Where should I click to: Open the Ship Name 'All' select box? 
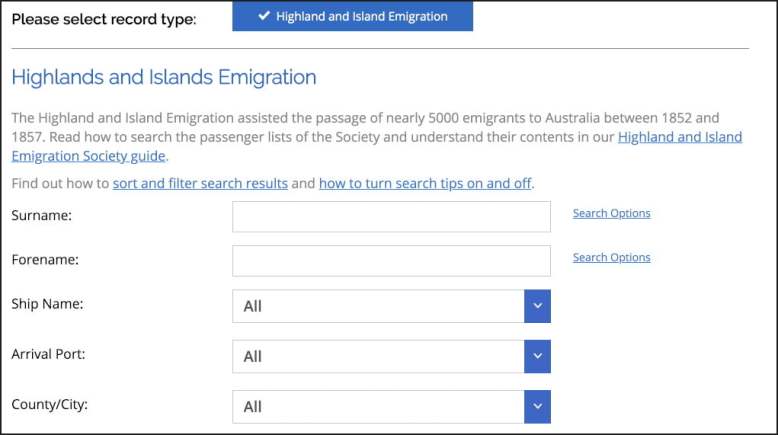[378, 306]
